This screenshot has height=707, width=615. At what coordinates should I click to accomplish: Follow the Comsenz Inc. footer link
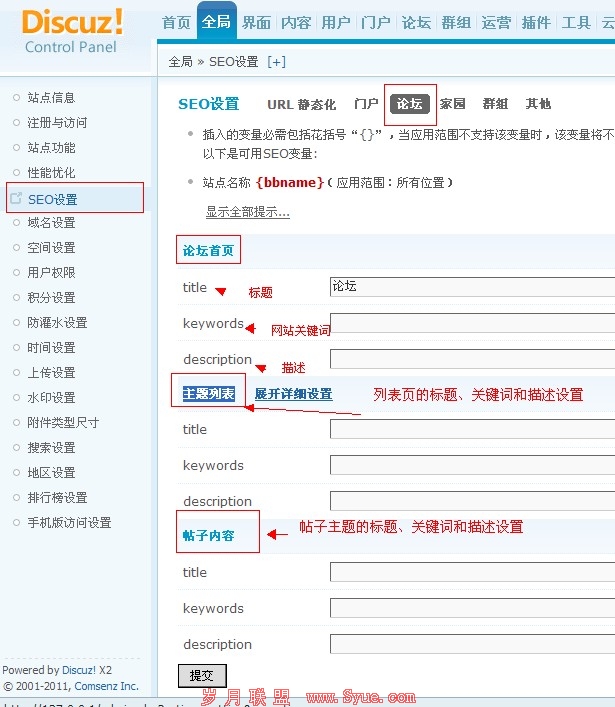coord(107,686)
